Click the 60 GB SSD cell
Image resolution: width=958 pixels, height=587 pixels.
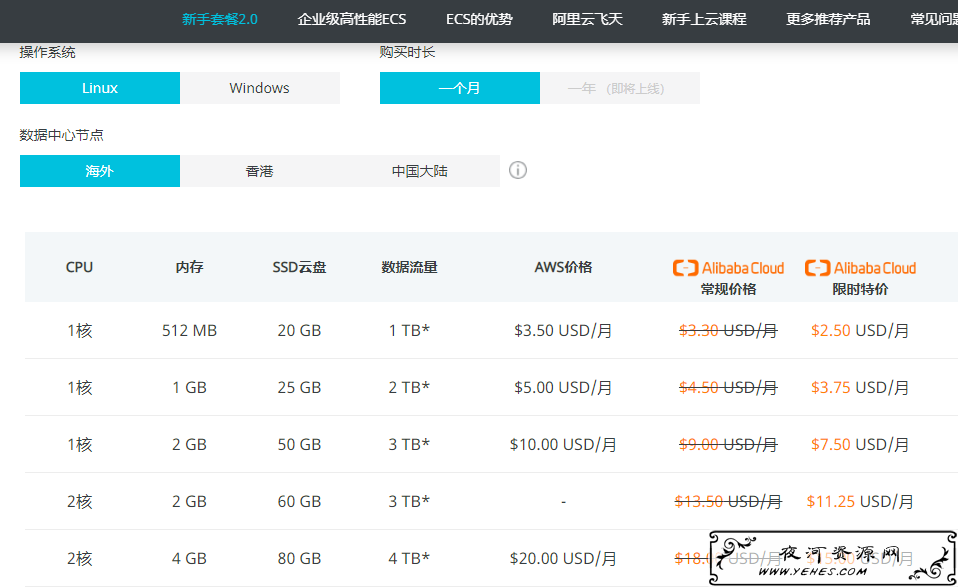299,501
